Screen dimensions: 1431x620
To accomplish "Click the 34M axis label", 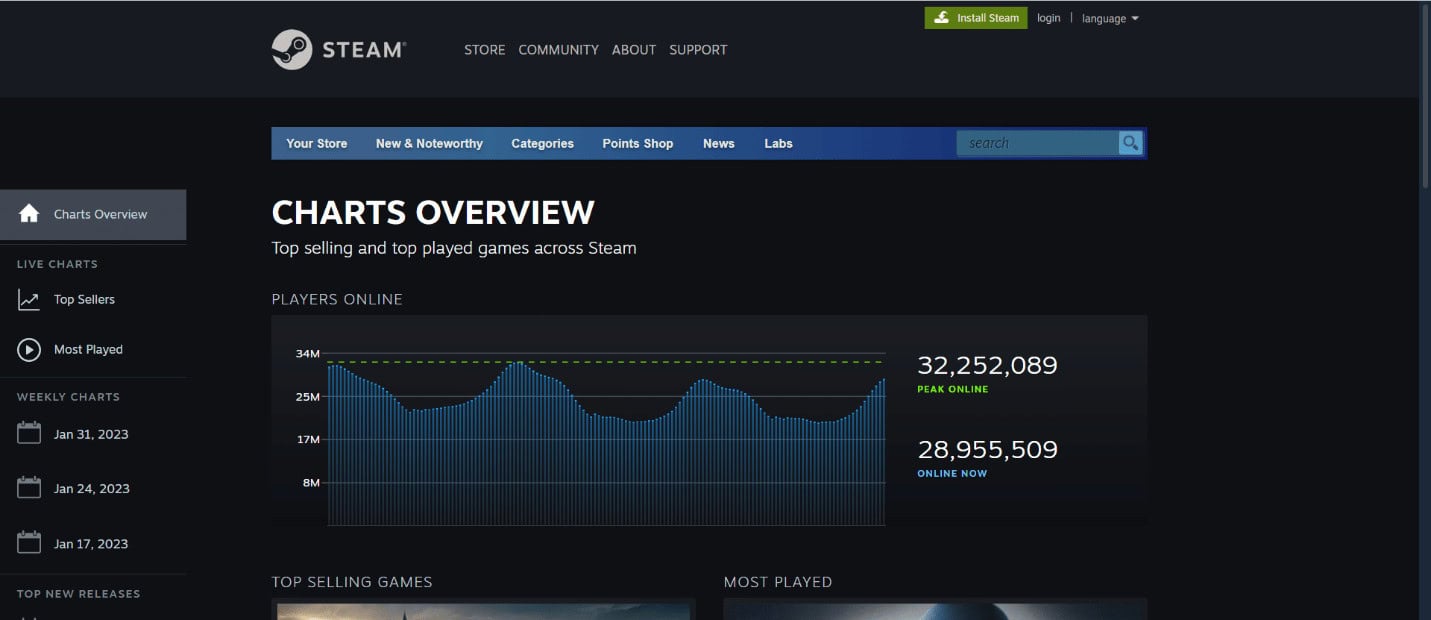I will tap(307, 354).
